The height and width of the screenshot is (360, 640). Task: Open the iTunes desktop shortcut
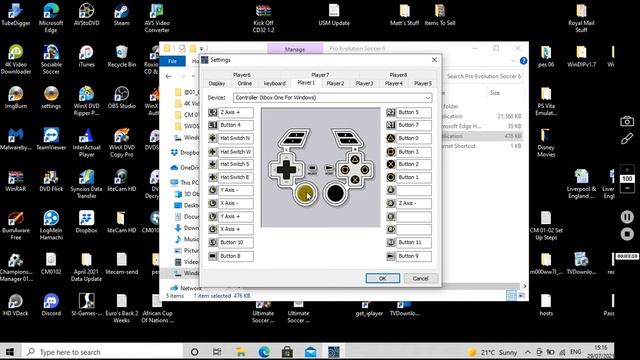(x=87, y=56)
